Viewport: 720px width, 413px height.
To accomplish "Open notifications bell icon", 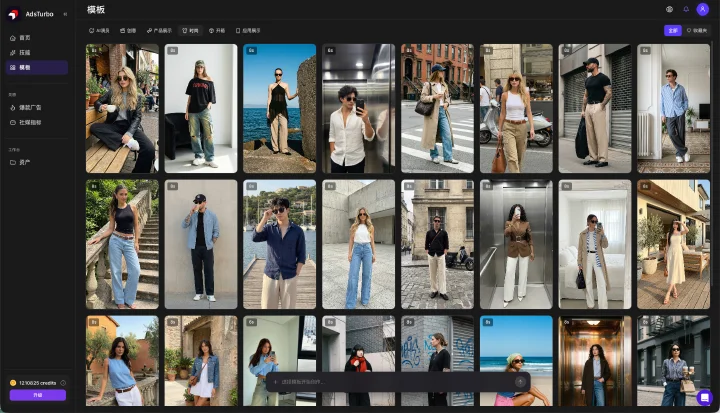I will coord(686,9).
